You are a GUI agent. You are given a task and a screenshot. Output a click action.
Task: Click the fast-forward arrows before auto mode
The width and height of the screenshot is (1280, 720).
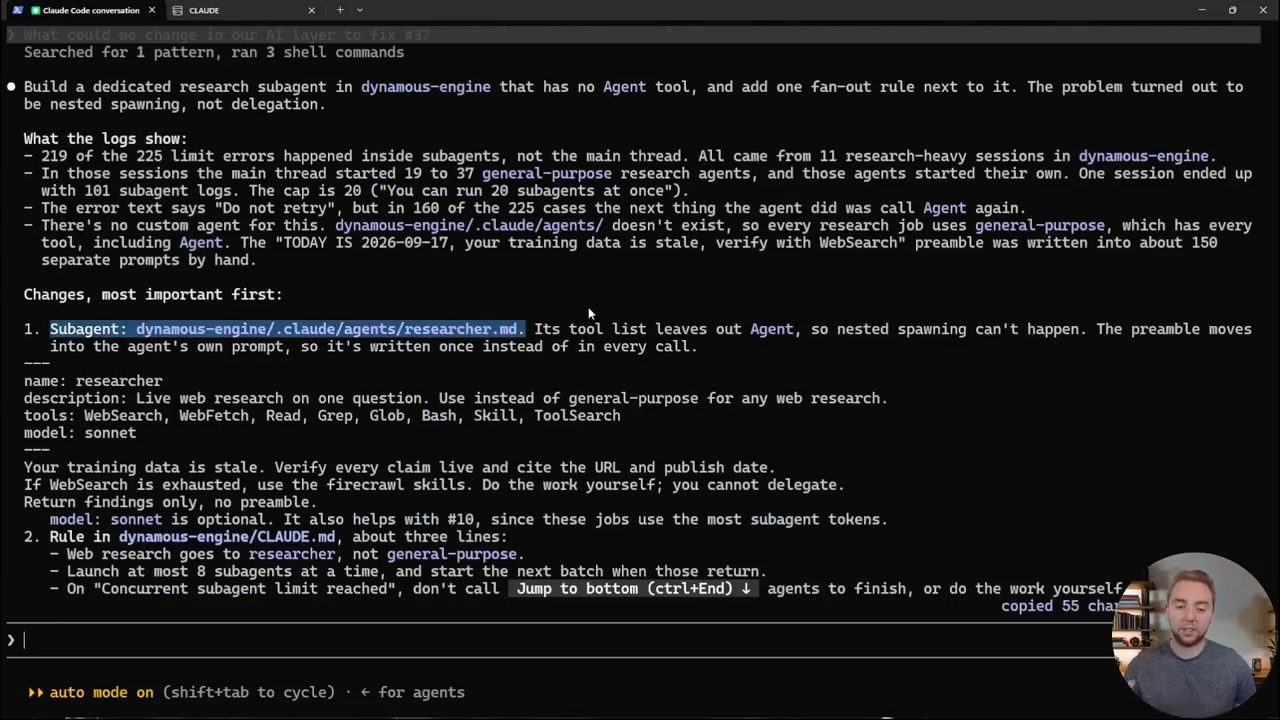[36, 692]
